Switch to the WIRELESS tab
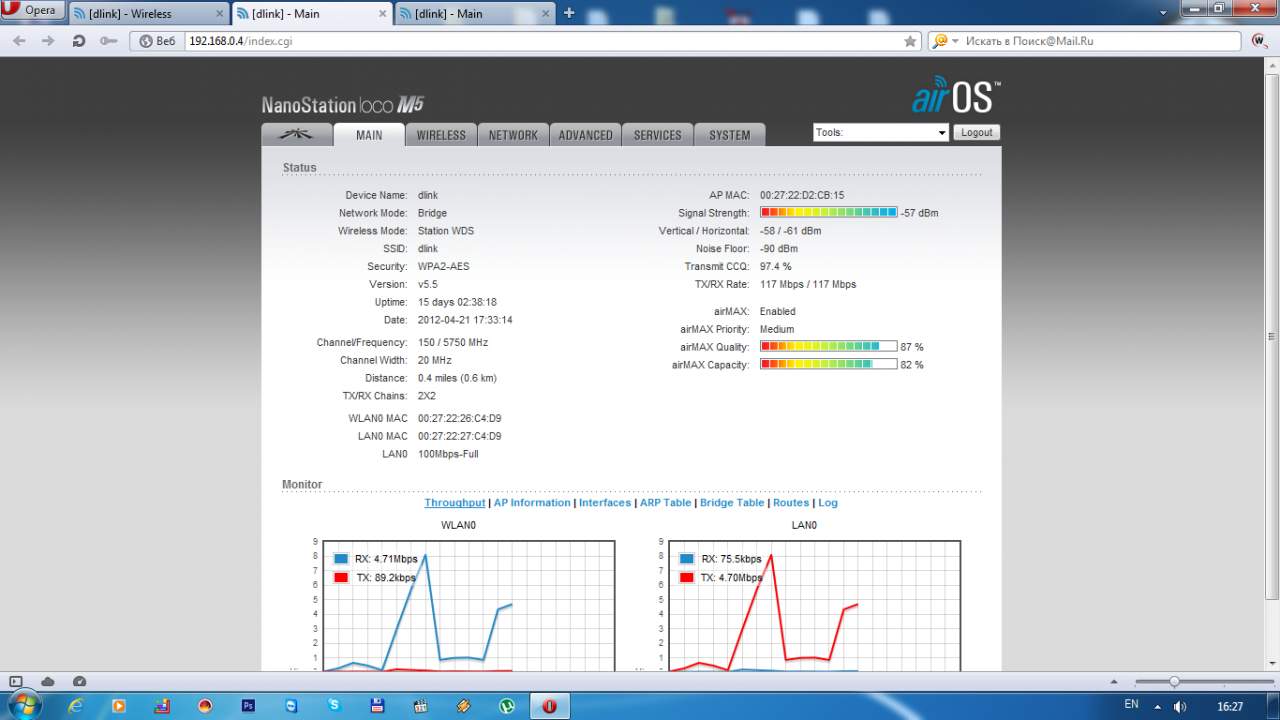This screenshot has height=720, width=1280. click(441, 135)
